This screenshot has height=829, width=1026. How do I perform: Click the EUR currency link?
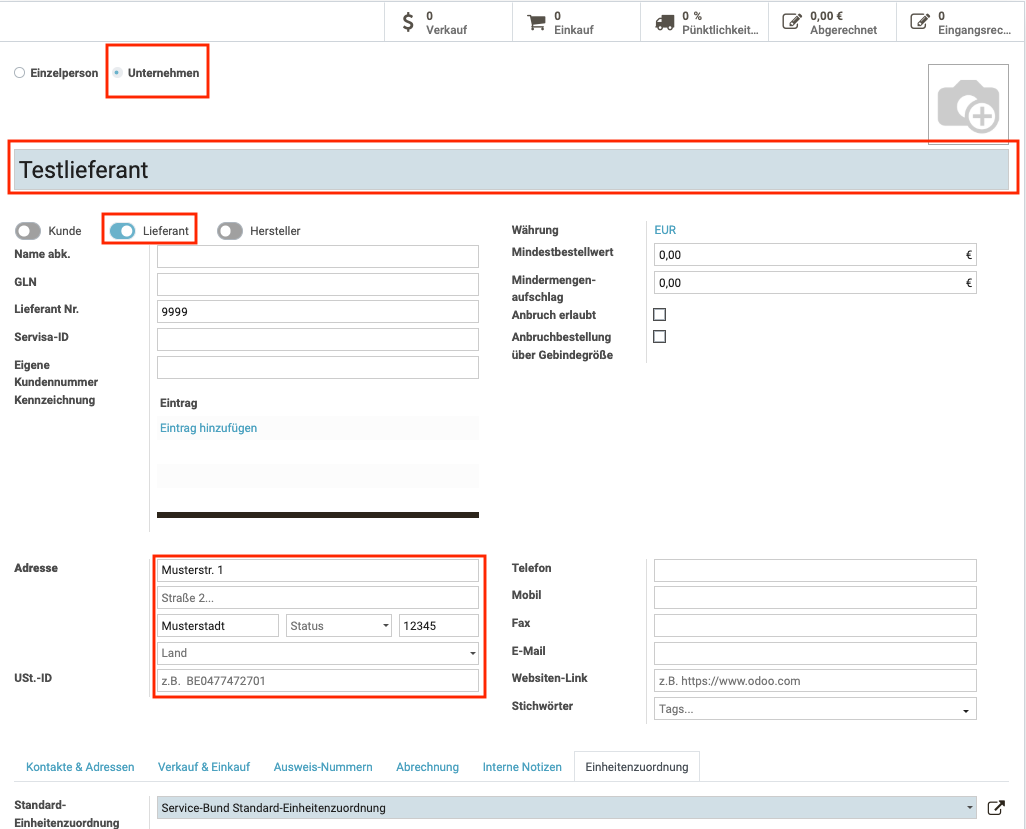click(665, 230)
